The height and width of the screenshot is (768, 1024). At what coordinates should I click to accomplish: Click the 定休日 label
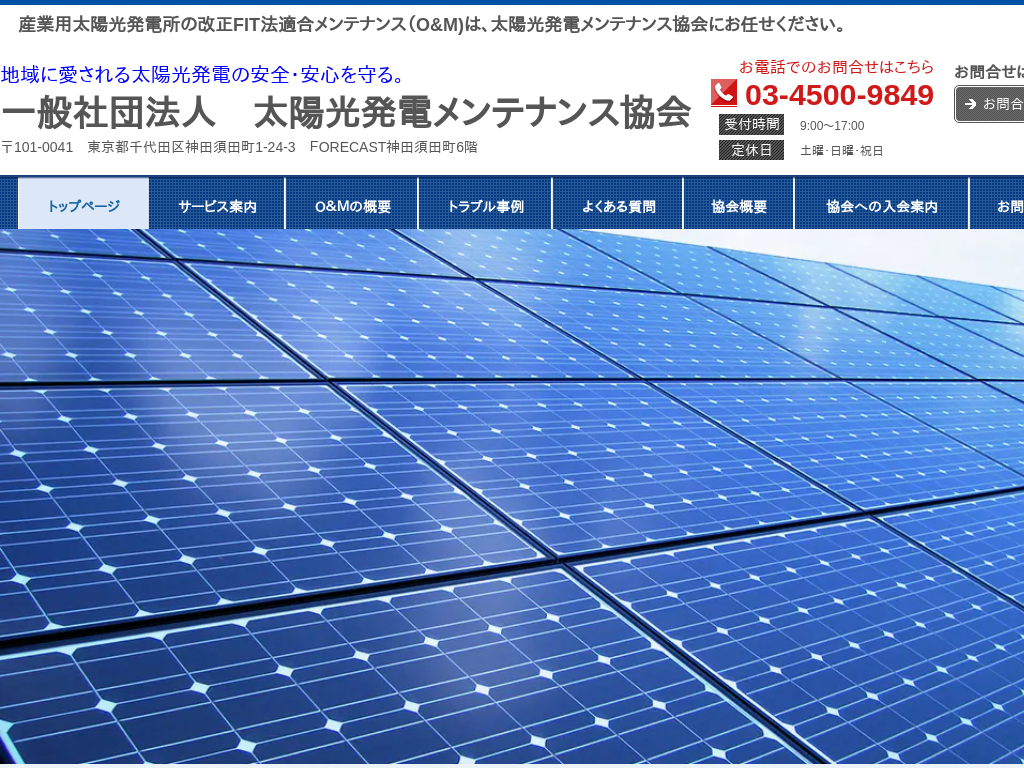tap(751, 150)
